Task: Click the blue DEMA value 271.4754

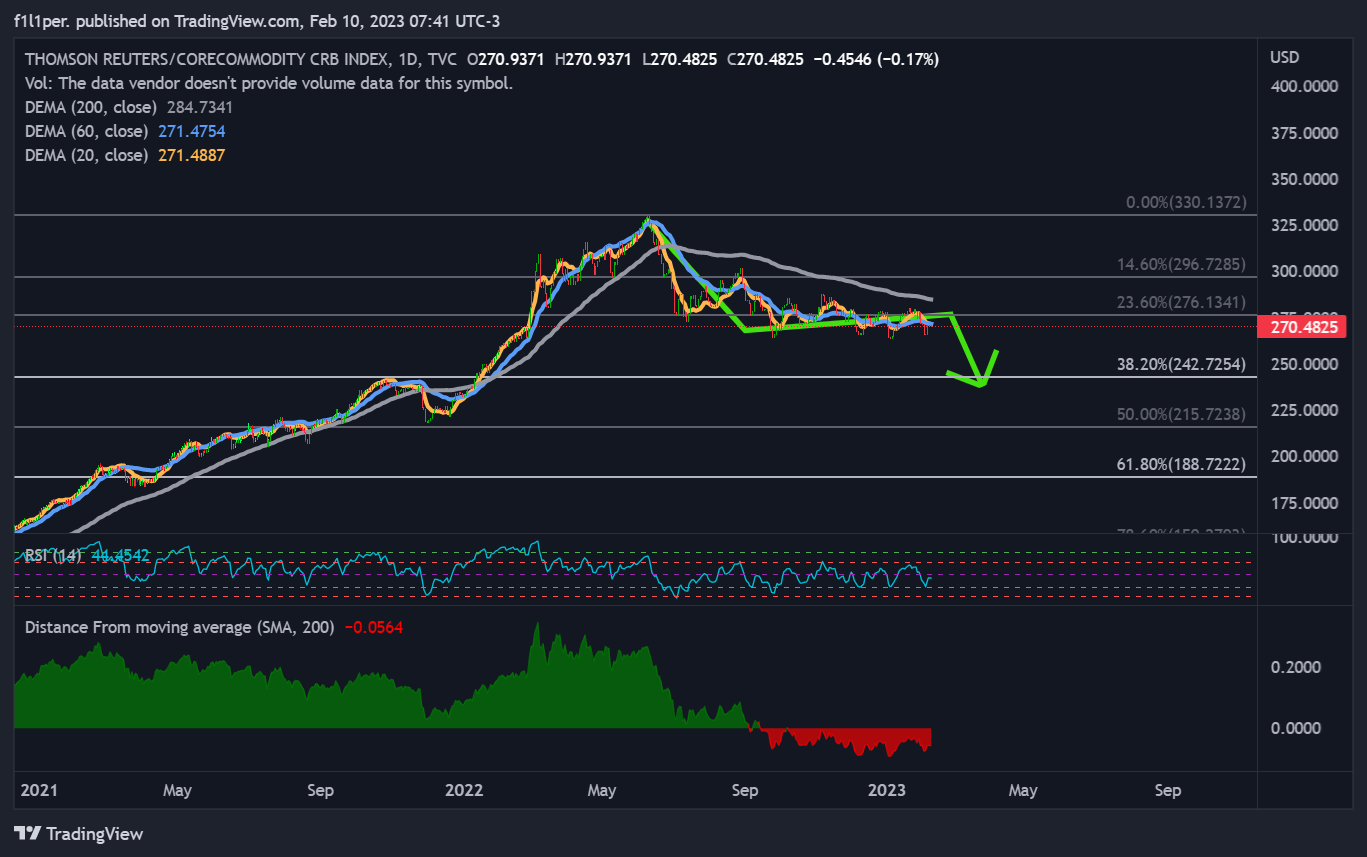Action: [191, 131]
